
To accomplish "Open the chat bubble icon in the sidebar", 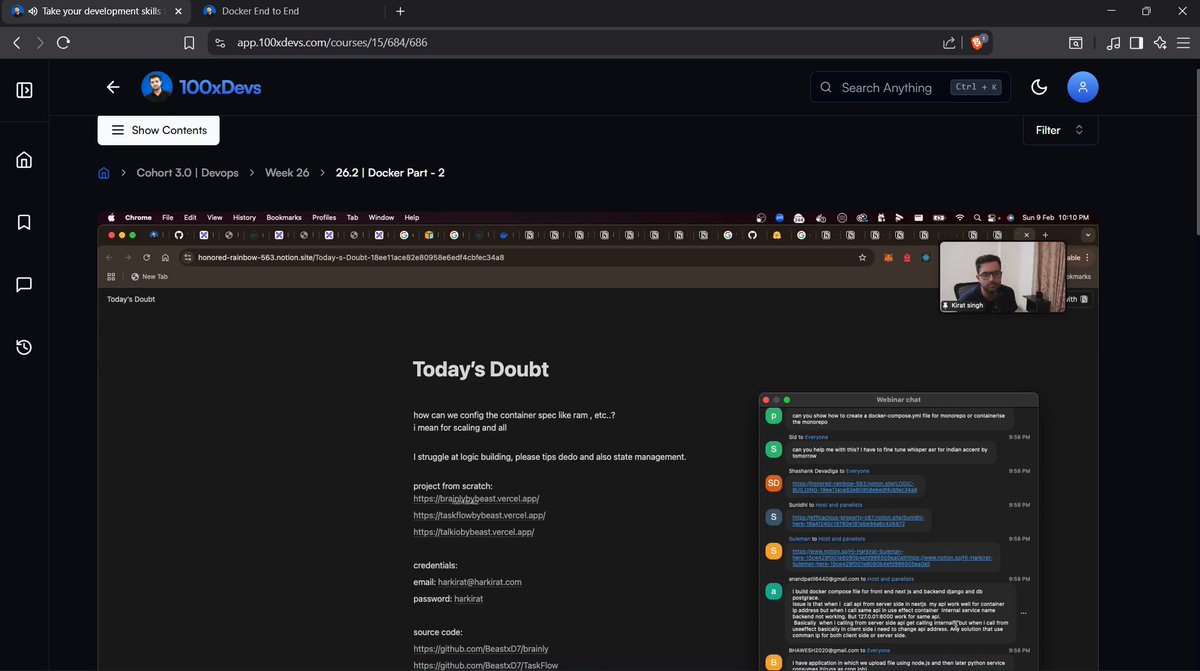I will pyautogui.click(x=24, y=285).
